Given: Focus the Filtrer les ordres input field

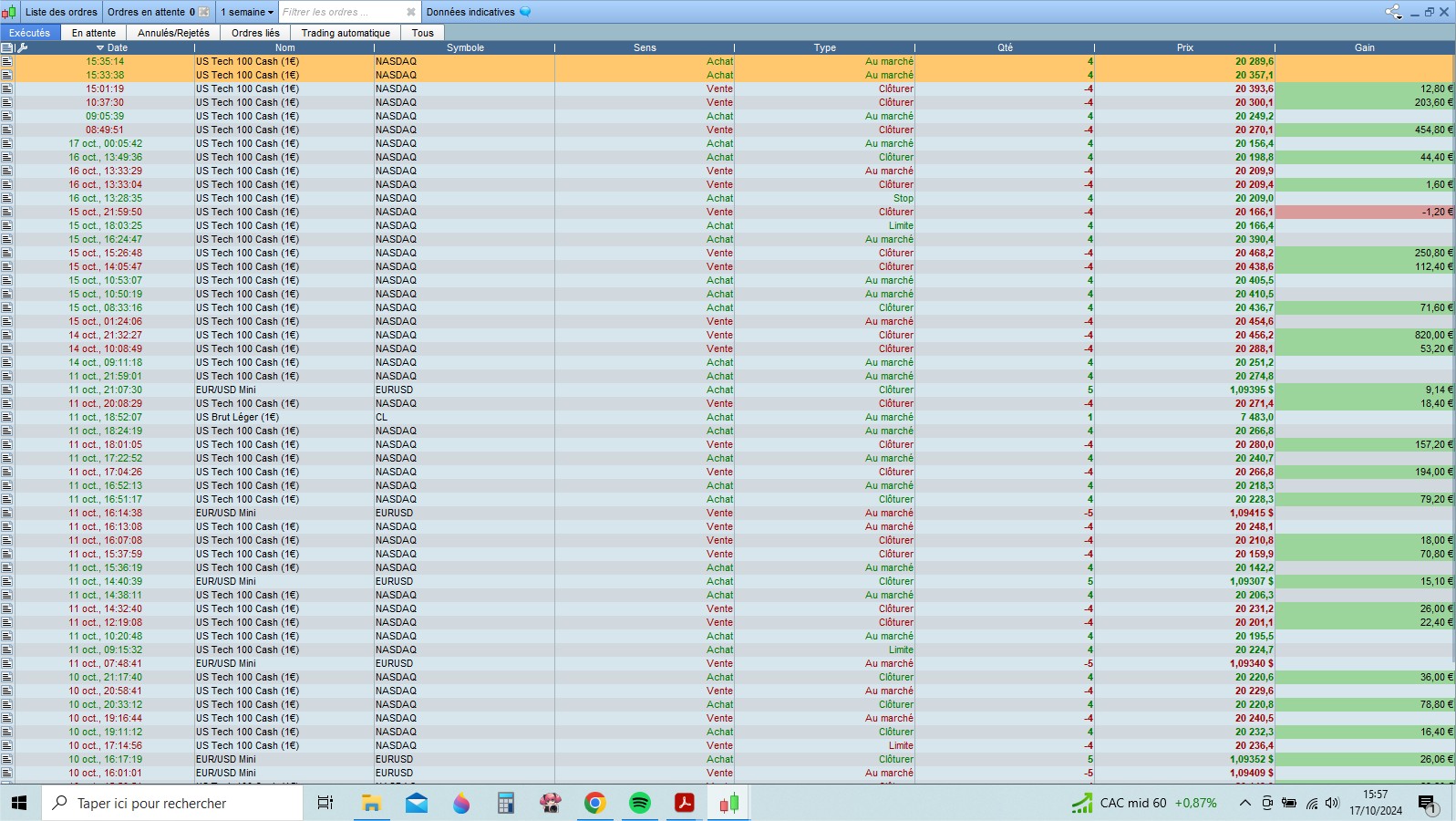Looking at the screenshot, I should pyautogui.click(x=341, y=12).
